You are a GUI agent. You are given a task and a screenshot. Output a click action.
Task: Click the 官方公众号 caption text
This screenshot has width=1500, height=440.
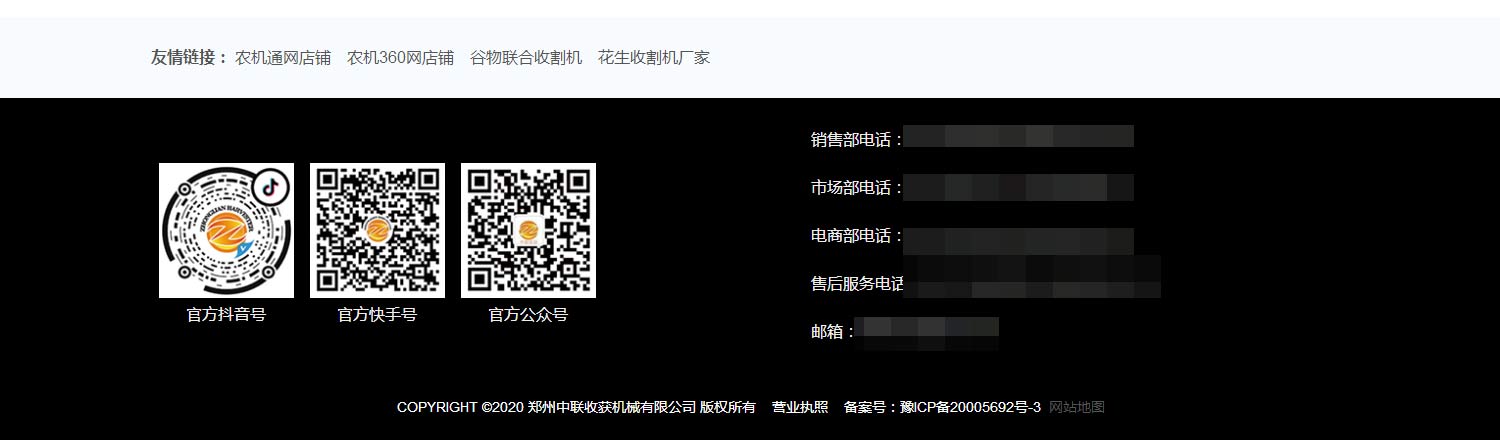528,315
